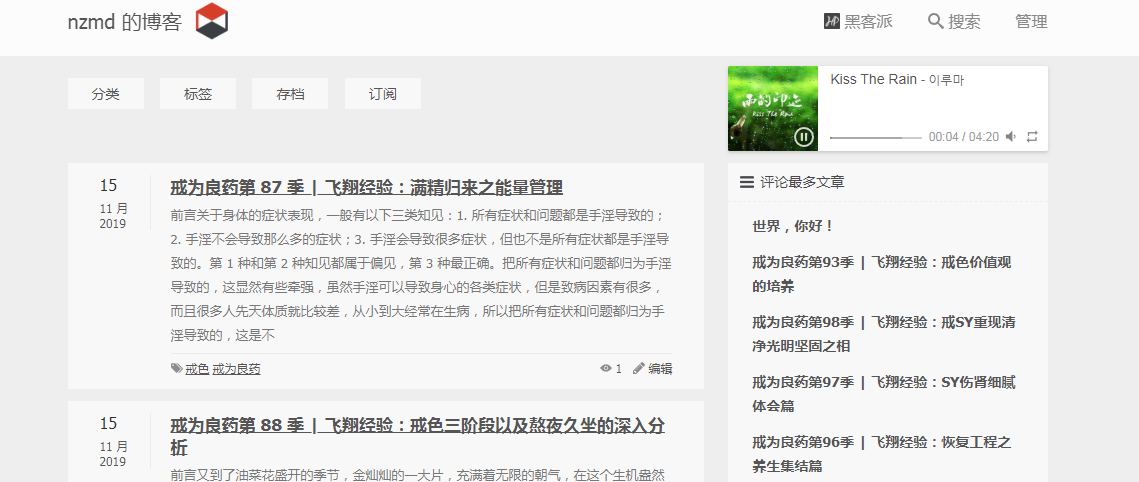Click the 黑客派 HP logo icon
The height and width of the screenshot is (482, 1139).
point(832,22)
